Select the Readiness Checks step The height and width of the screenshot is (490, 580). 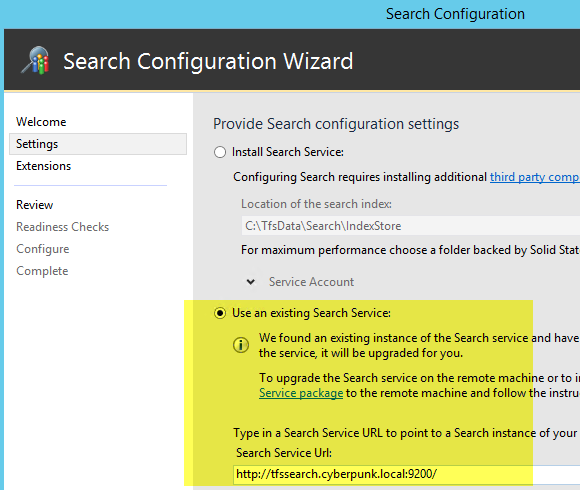click(x=63, y=227)
